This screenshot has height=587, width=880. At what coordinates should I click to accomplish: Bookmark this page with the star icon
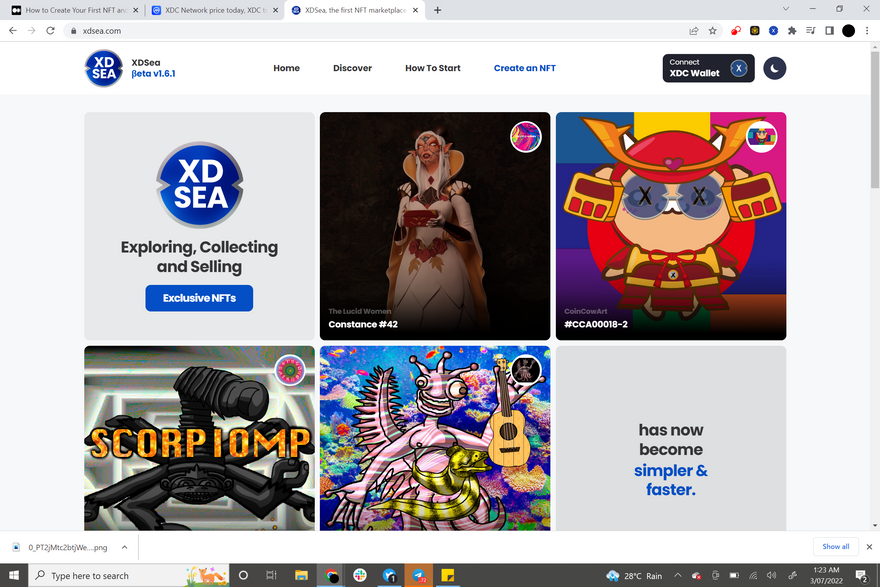pyautogui.click(x=713, y=31)
